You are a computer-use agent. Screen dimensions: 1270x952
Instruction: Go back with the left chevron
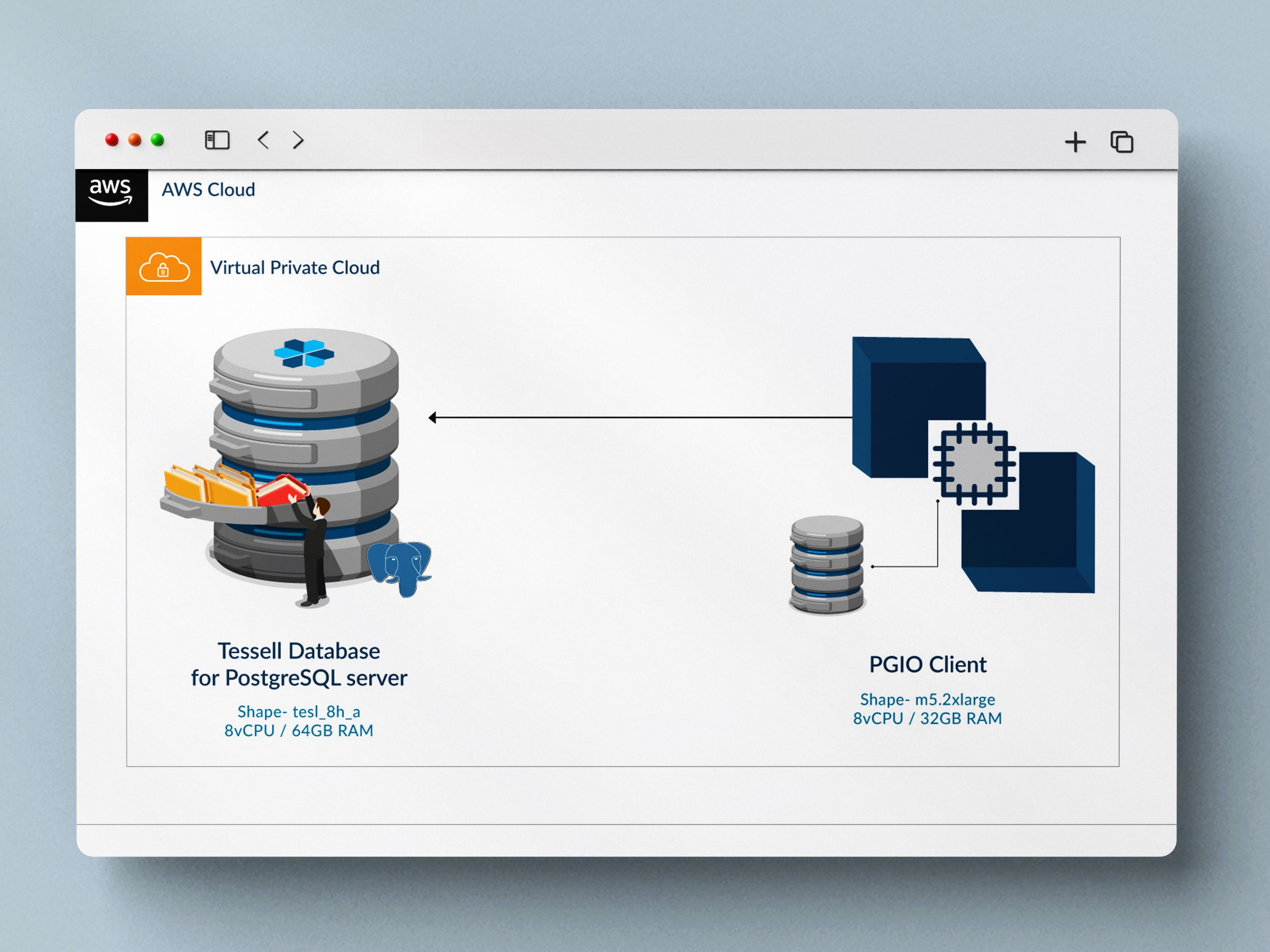click(263, 140)
